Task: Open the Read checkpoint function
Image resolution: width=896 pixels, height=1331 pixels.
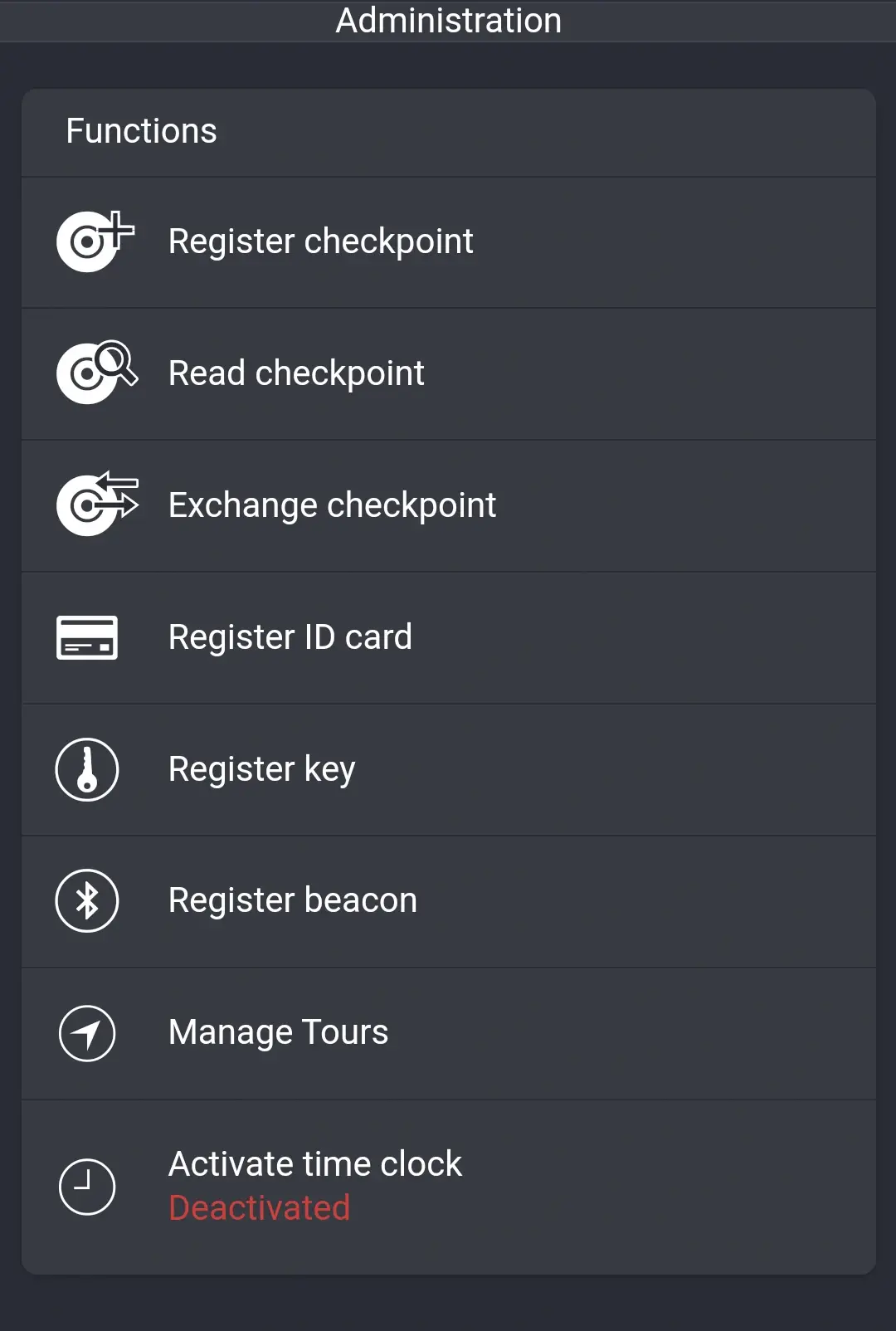Action: (448, 373)
